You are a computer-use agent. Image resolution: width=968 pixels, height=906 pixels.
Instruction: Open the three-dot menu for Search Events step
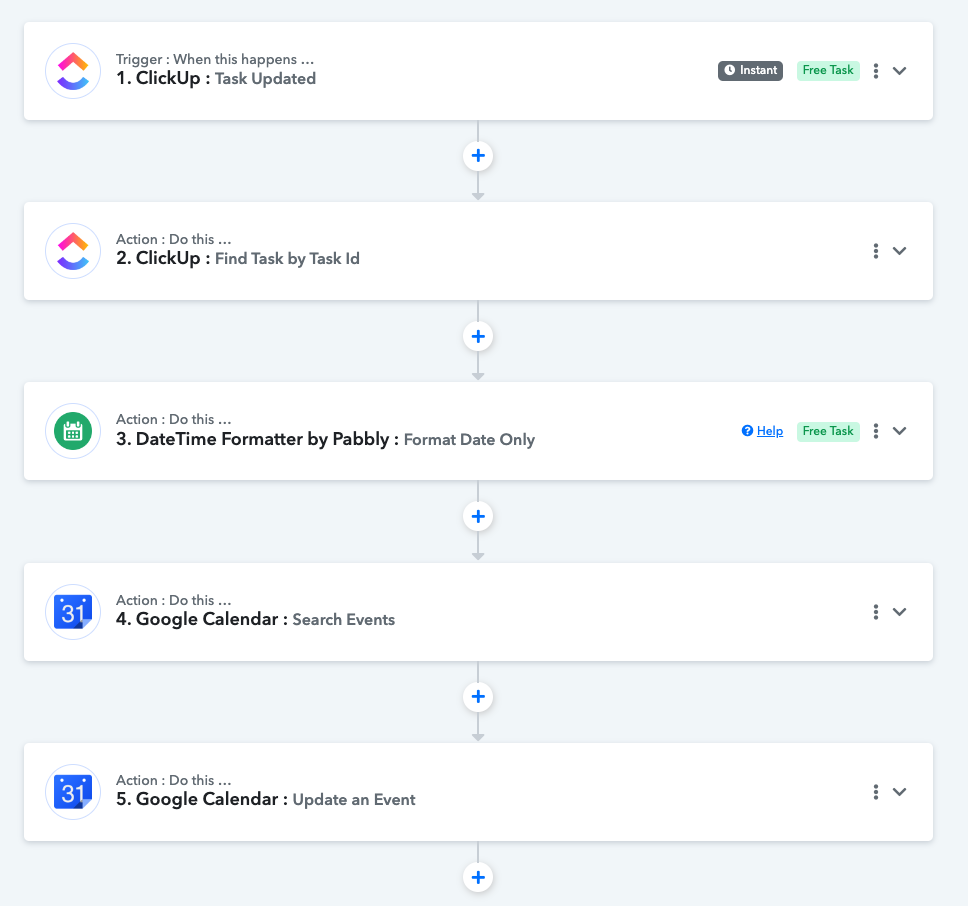pos(875,612)
